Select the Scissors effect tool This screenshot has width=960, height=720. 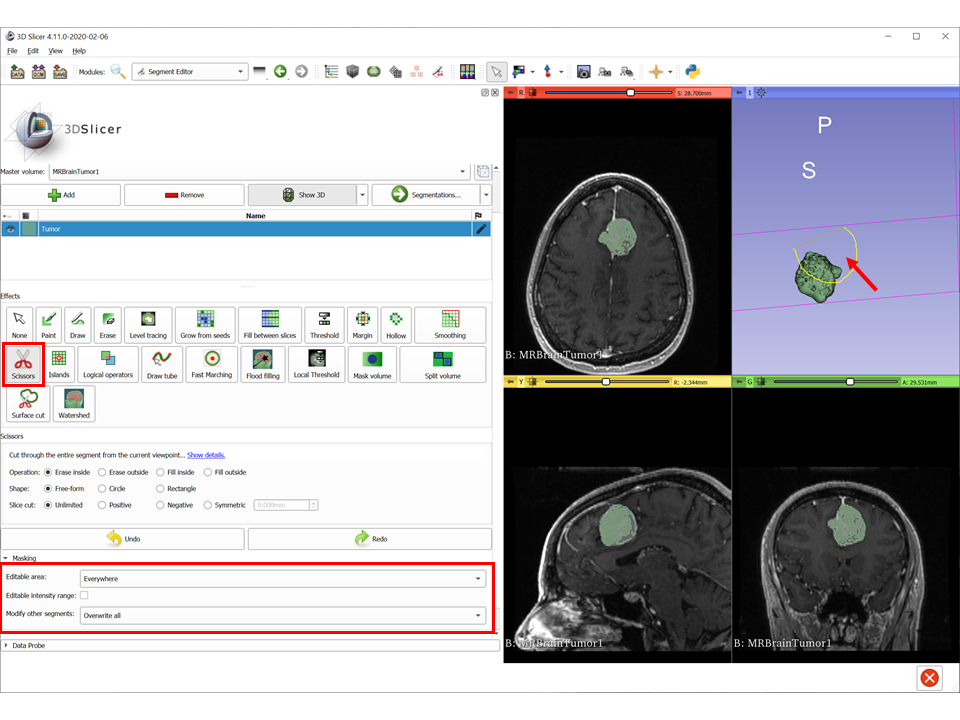(23, 364)
